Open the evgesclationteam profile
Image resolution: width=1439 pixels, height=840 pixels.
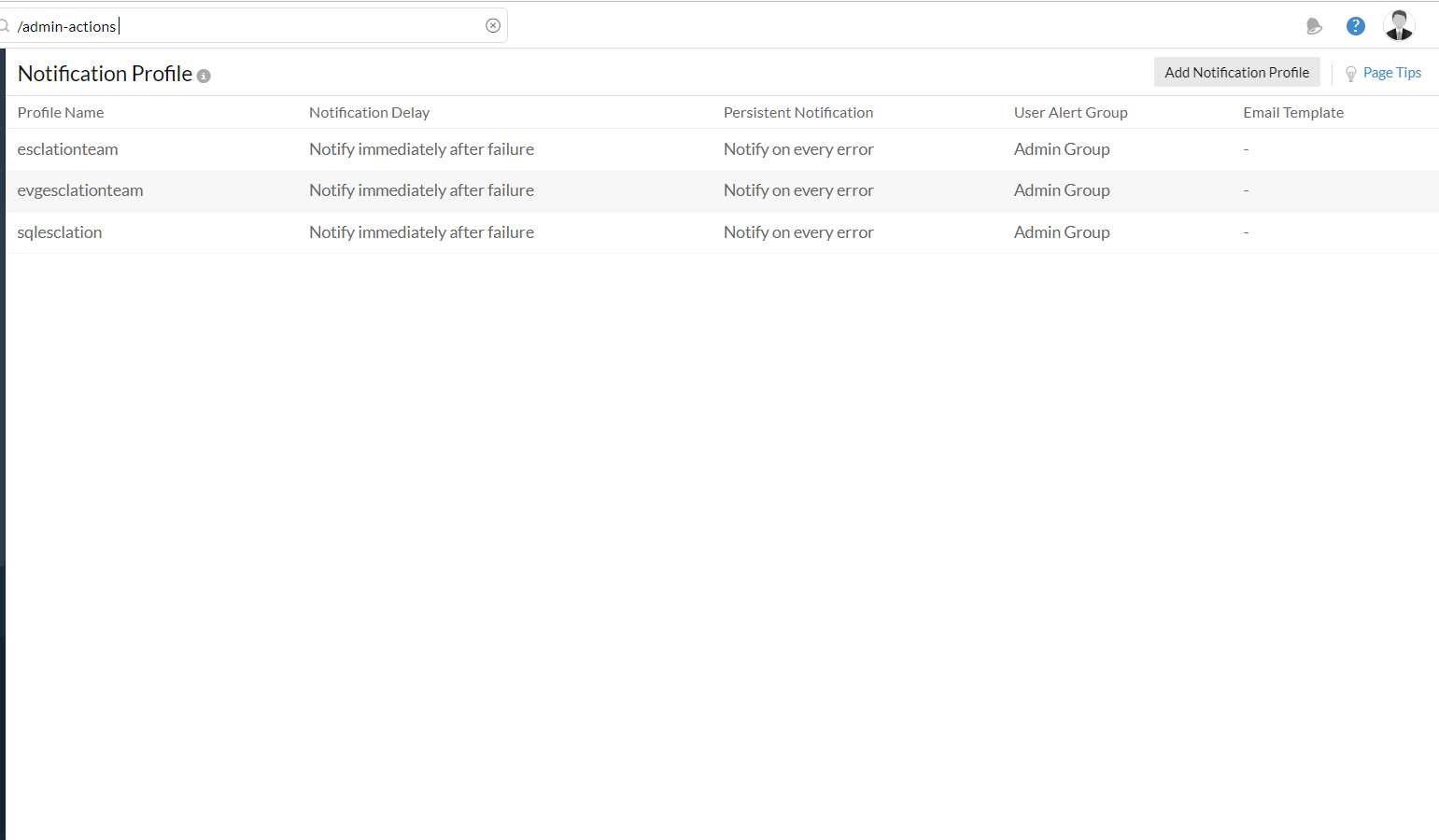80,190
